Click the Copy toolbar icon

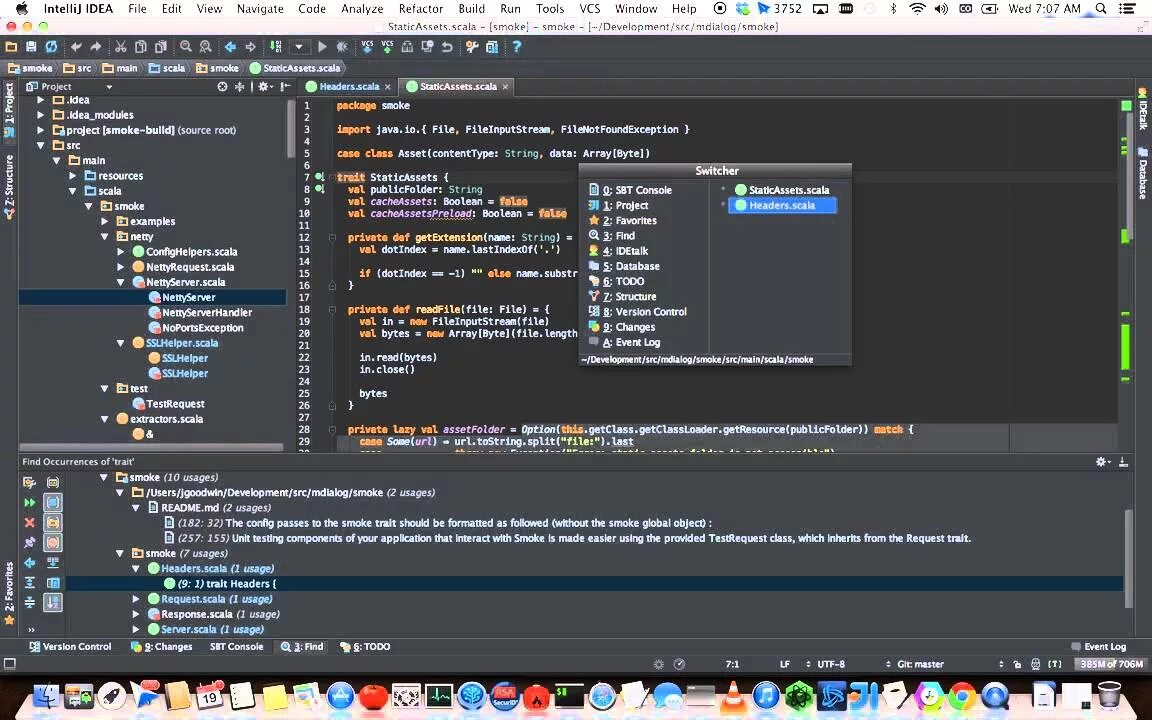(x=140, y=47)
